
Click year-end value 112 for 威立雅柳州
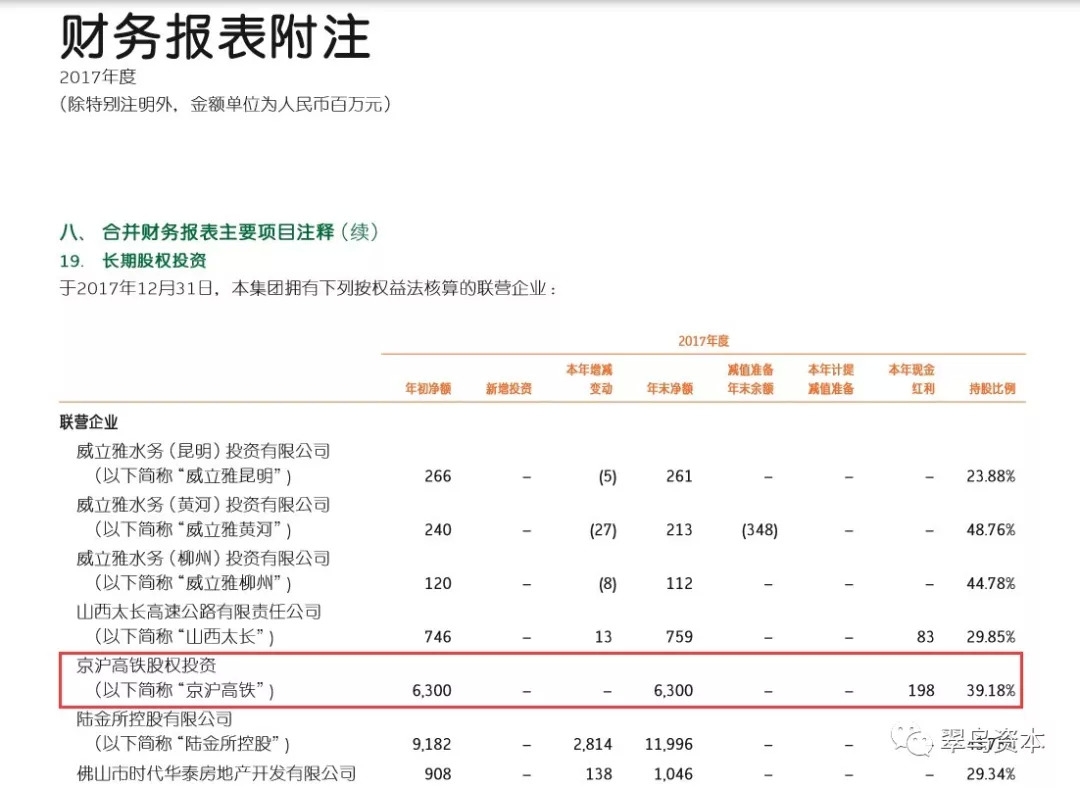tap(678, 583)
